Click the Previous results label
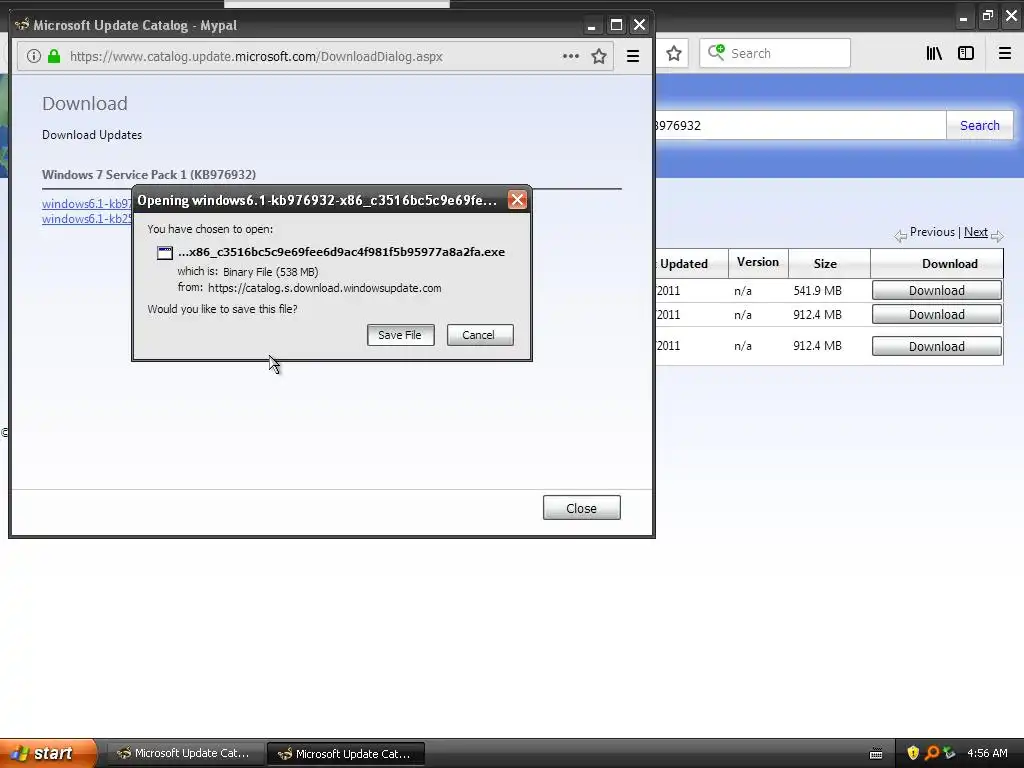 (932, 232)
